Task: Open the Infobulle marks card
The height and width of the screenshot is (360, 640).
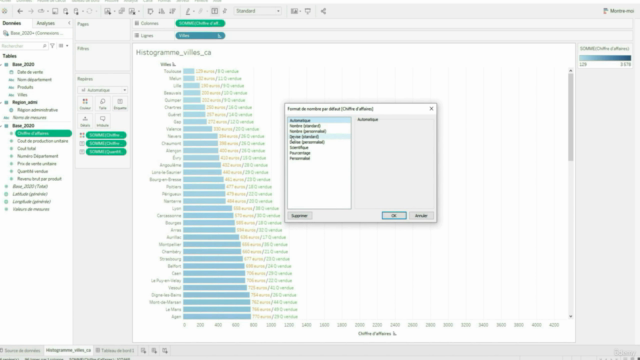Action: (102, 121)
